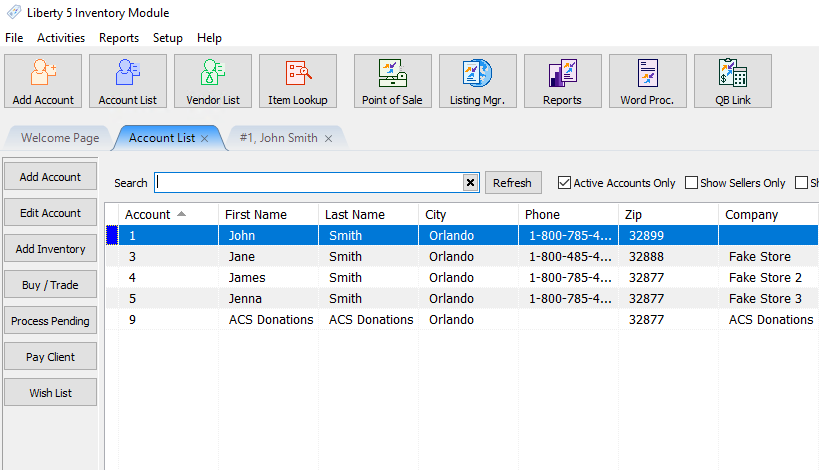
Task: Open the QB Link tool
Action: [x=733, y=81]
